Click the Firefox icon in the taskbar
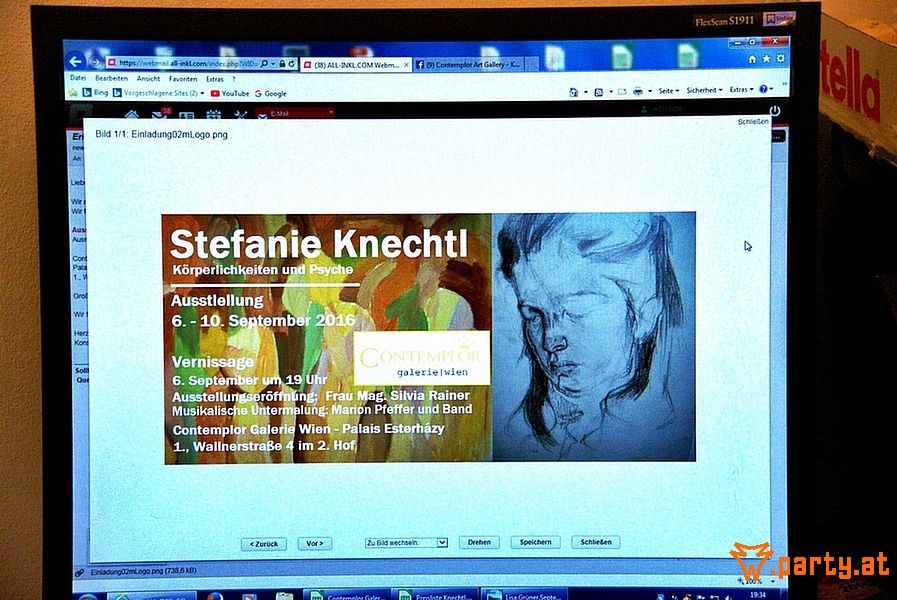897x600 pixels. click(x=215, y=596)
